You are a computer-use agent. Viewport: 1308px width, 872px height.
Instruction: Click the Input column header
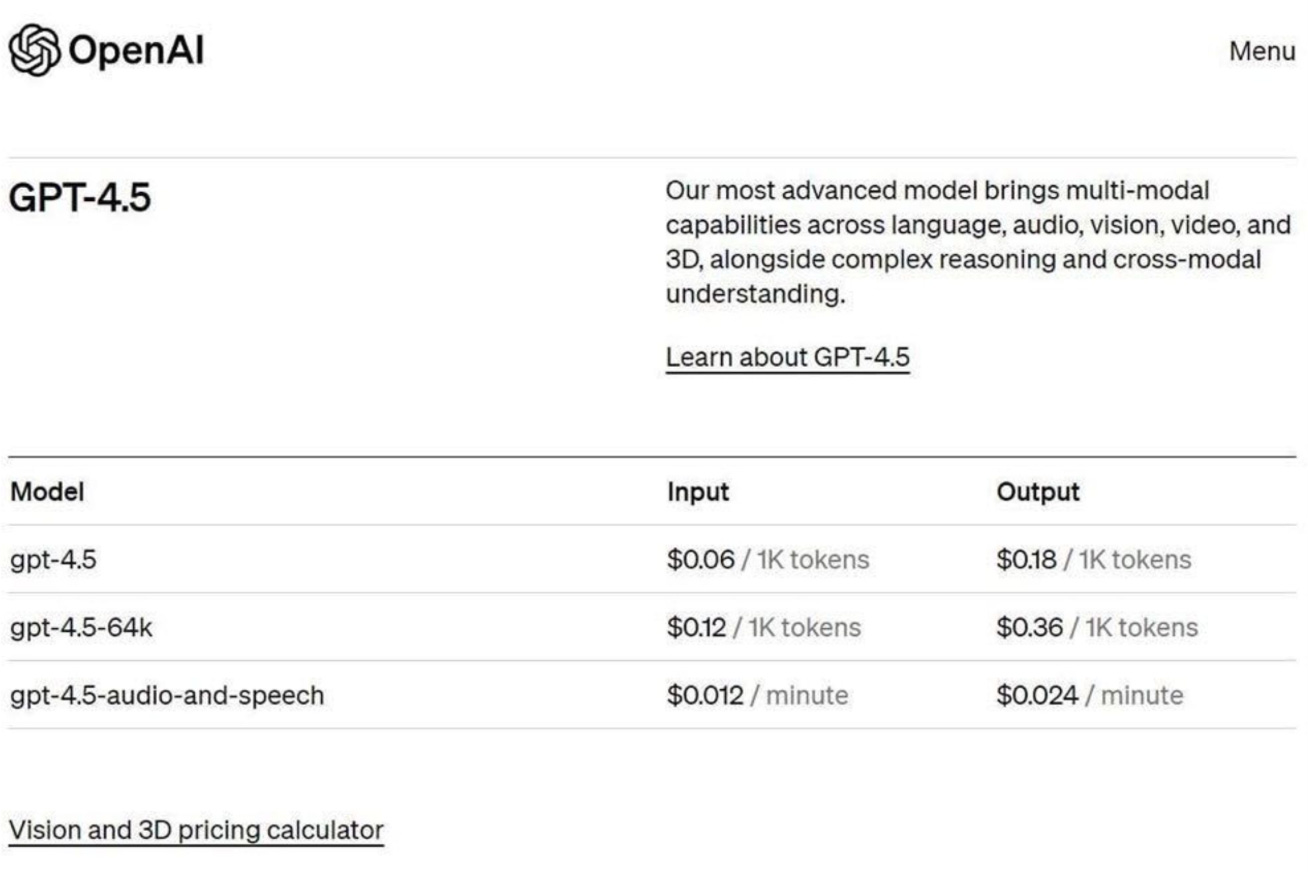(x=698, y=492)
